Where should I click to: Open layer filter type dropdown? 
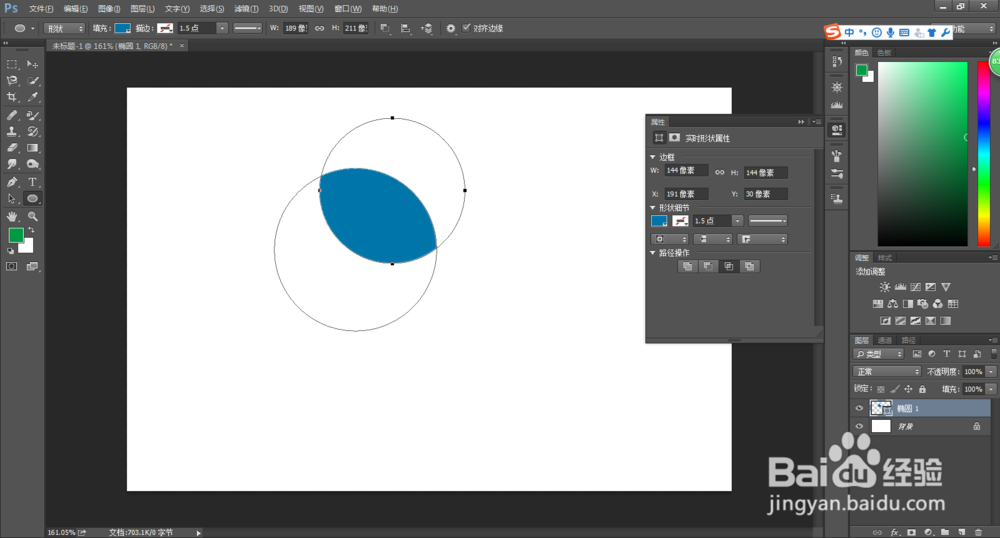(879, 354)
